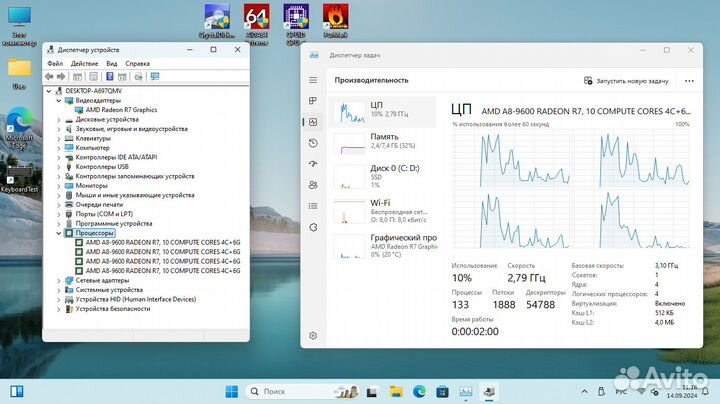Viewport: 720px width, 404px height.
Task: Open CPUID CPU-Z desktop shortcut
Action: click(296, 24)
